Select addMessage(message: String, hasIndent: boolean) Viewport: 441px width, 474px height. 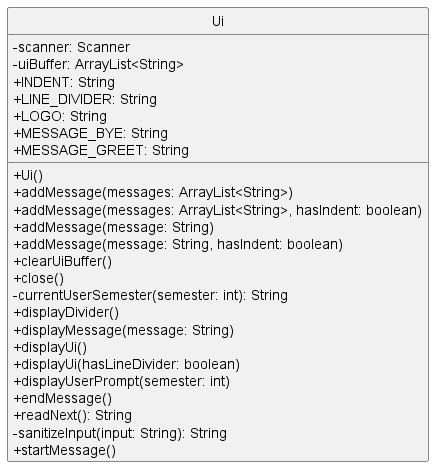tap(178, 244)
